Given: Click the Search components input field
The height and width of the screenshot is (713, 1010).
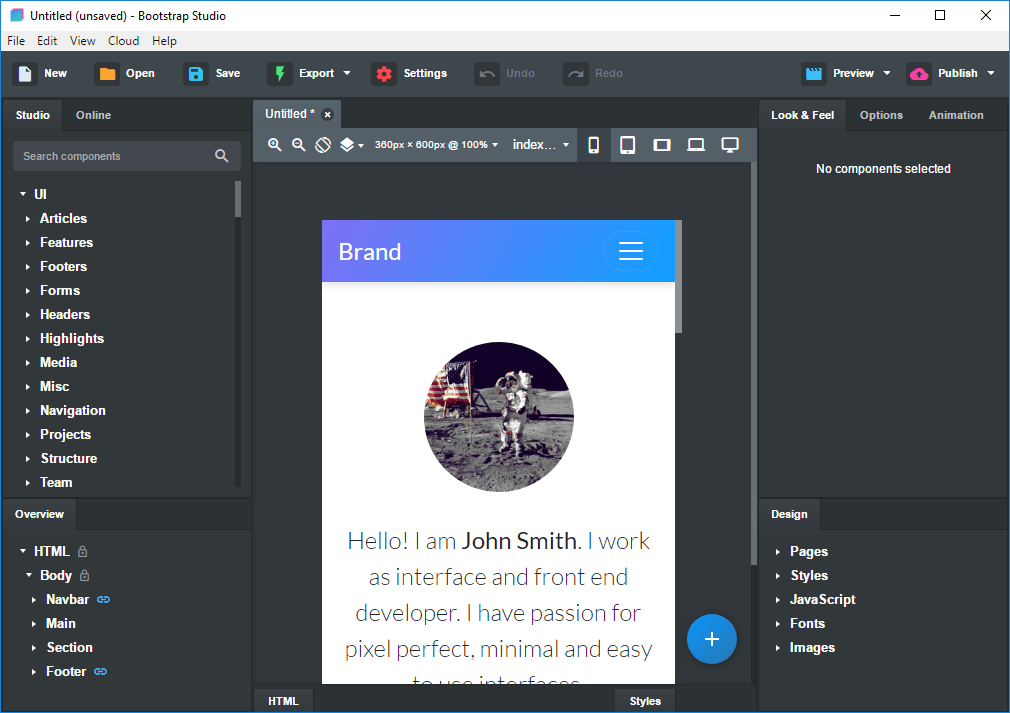Looking at the screenshot, I should pos(127,156).
